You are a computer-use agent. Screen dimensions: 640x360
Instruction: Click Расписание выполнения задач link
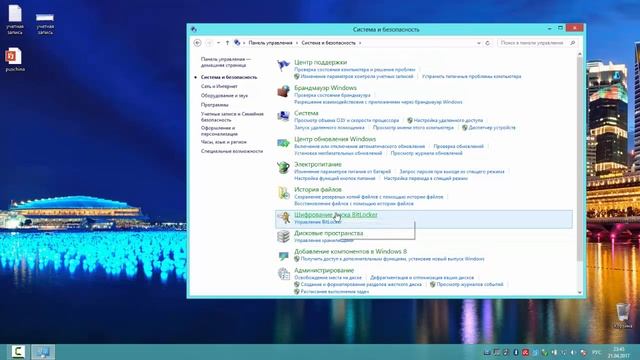335,292
